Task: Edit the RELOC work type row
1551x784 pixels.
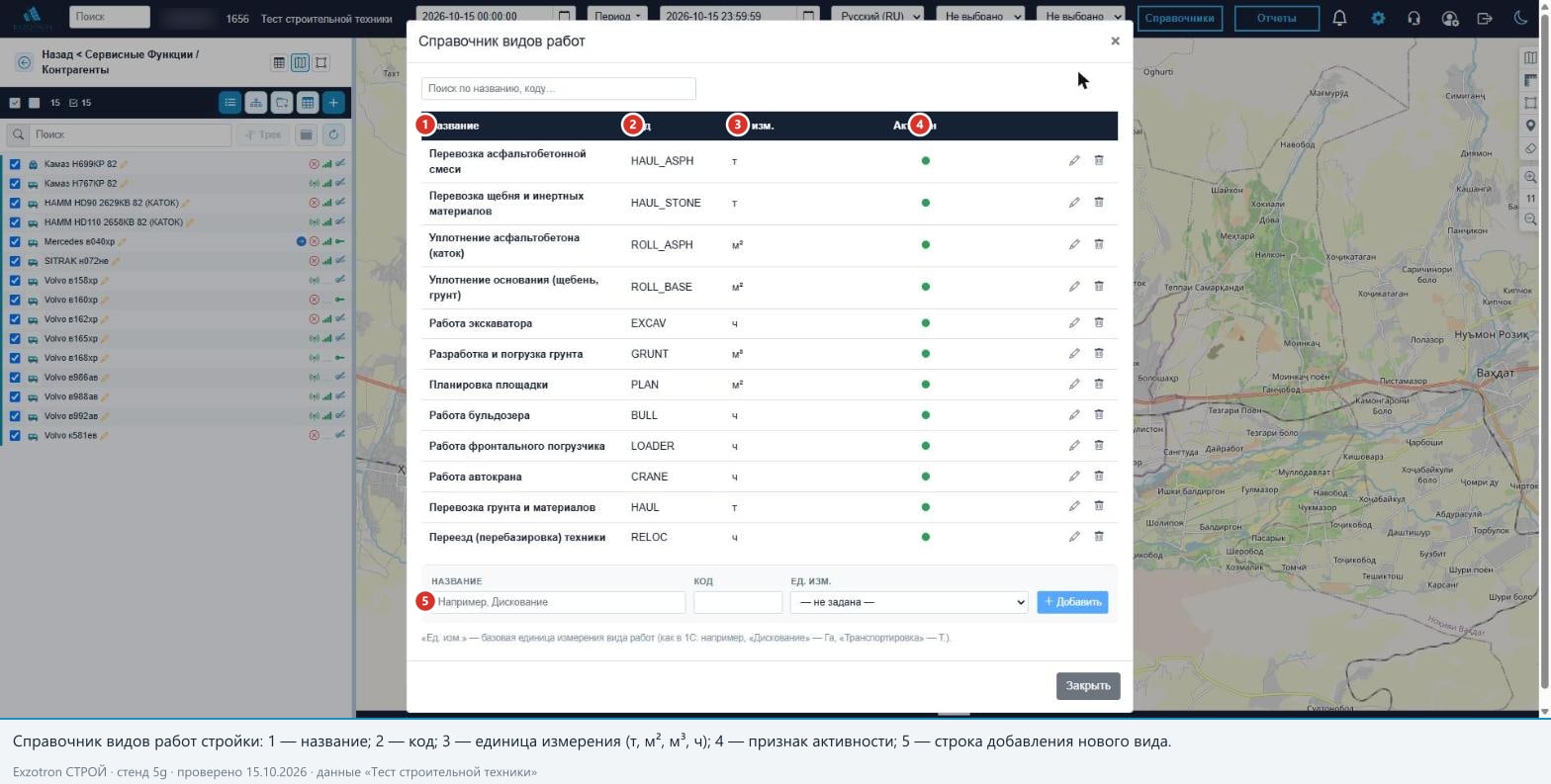Action: [1074, 538]
